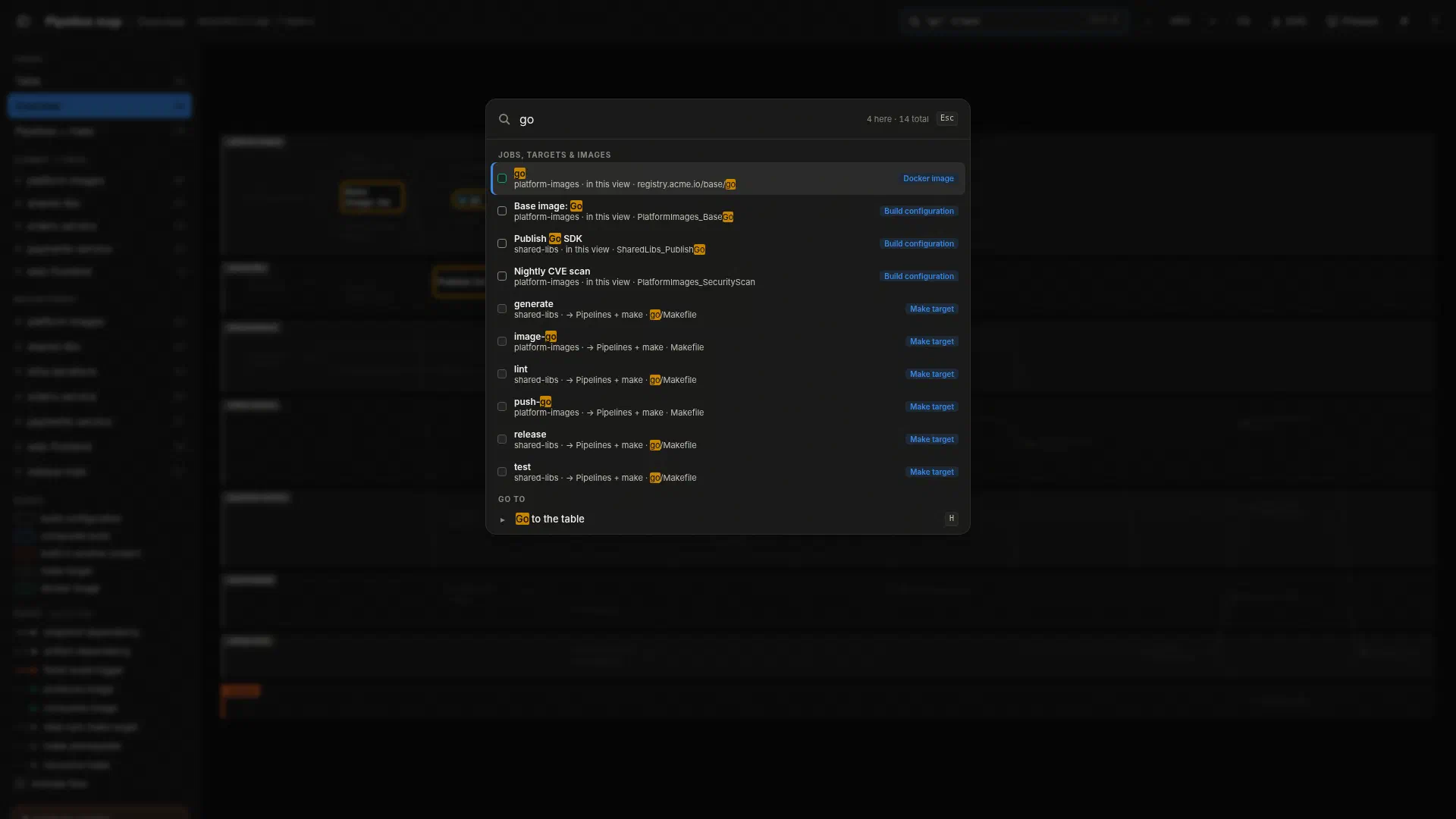Image resolution: width=1456 pixels, height=819 pixels.
Task: Click the 'PlatformImages_BaseGo' identifier text
Action: 685,217
